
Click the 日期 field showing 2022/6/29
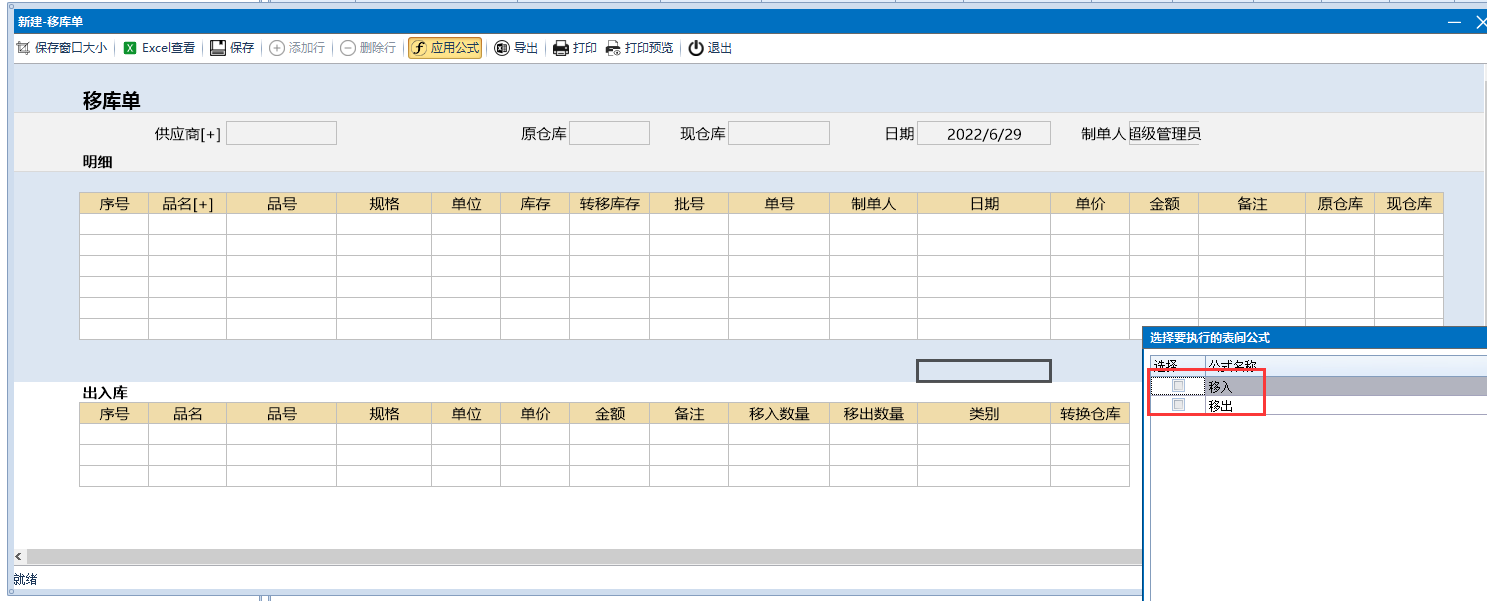pos(983,134)
